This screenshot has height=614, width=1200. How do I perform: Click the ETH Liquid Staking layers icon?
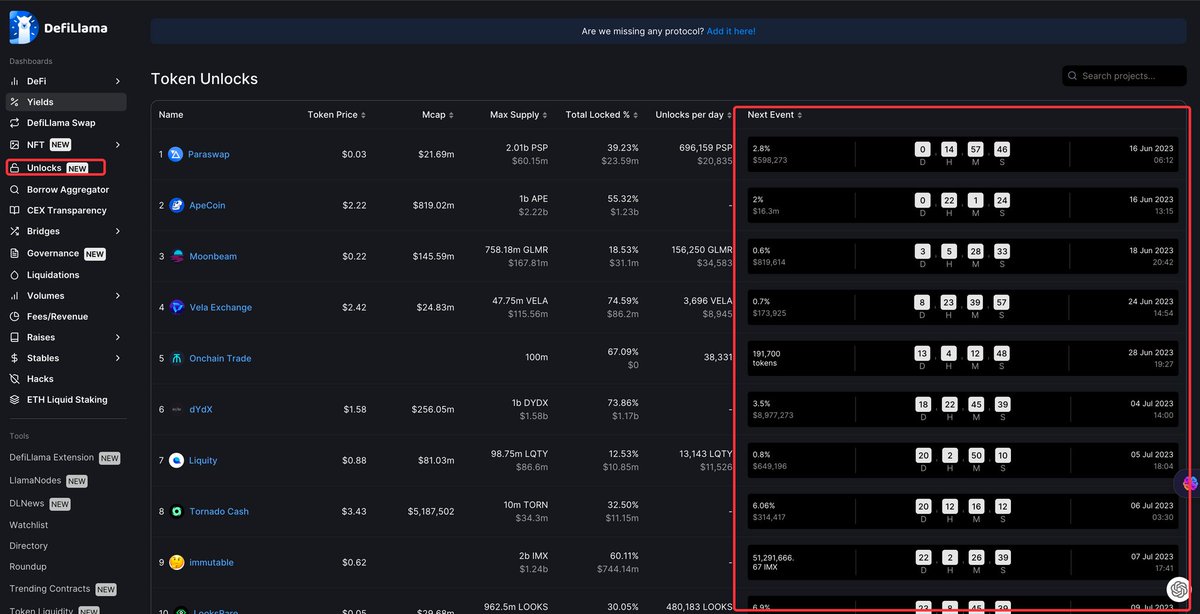(x=15, y=400)
